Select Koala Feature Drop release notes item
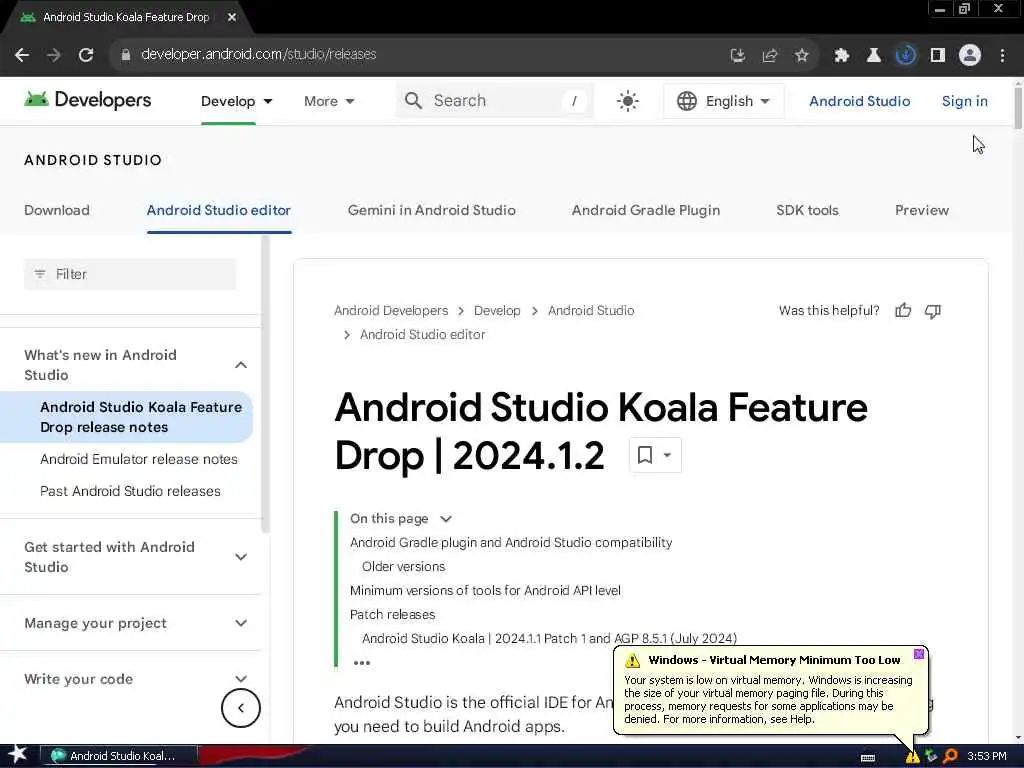The width and height of the screenshot is (1024, 768). point(126,417)
